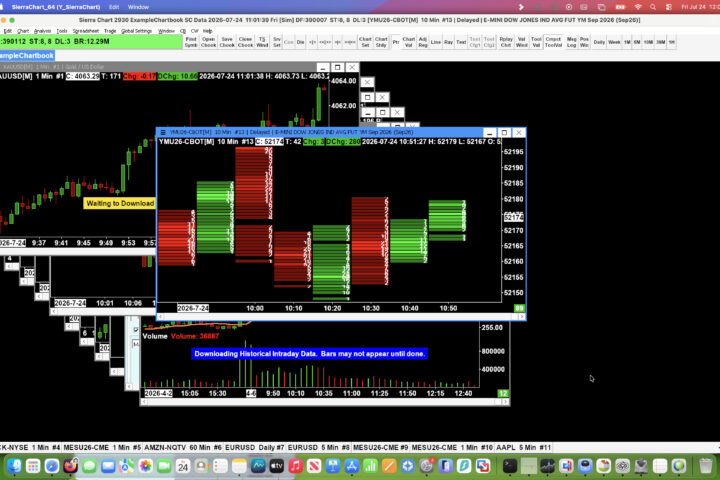Switch chart timeframe to 10M
The image size is (720, 480).
[x=648, y=42]
